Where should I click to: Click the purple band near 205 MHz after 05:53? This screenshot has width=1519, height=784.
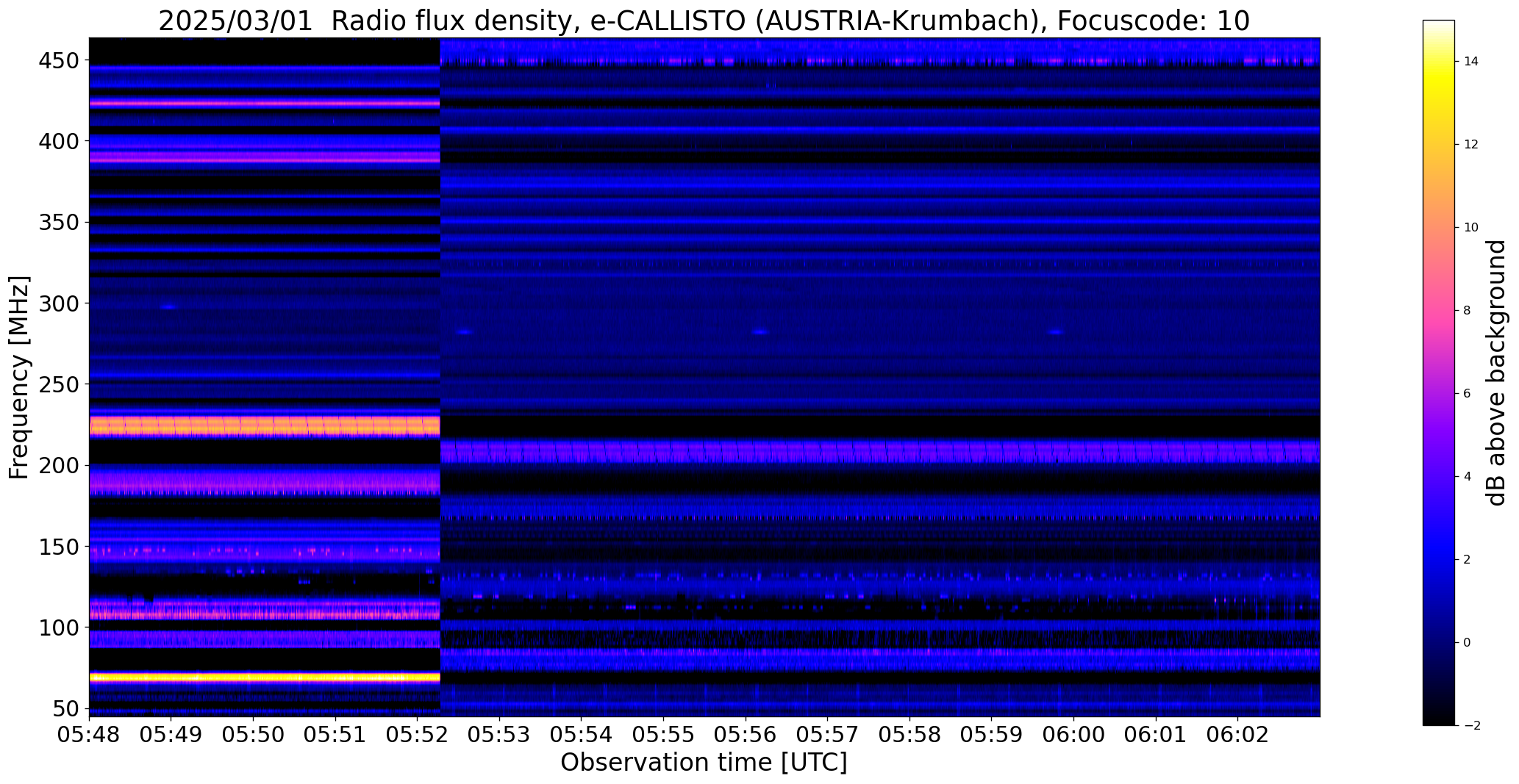tap(880, 451)
